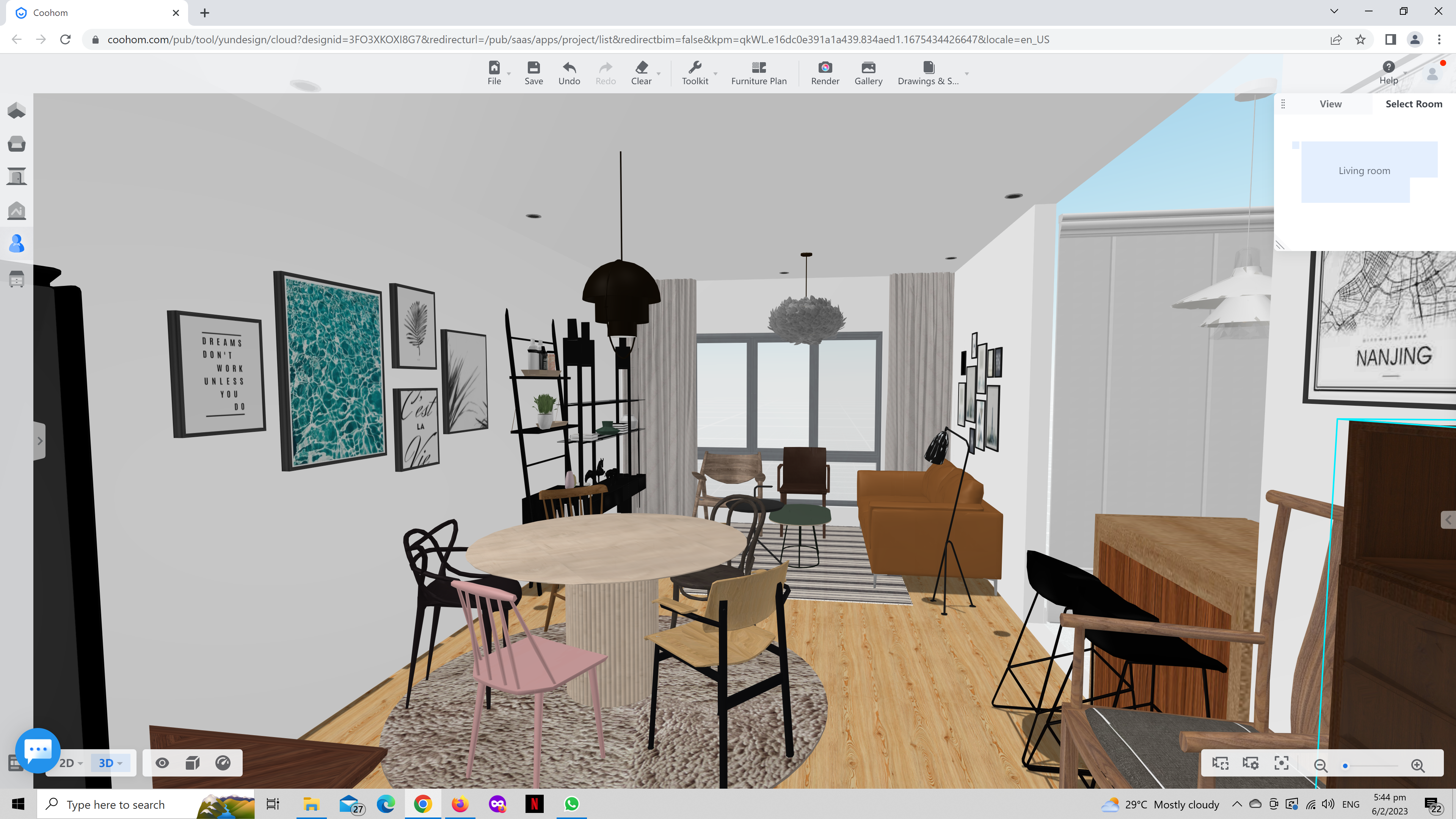Open Drawings & Schemas

pos(927,72)
